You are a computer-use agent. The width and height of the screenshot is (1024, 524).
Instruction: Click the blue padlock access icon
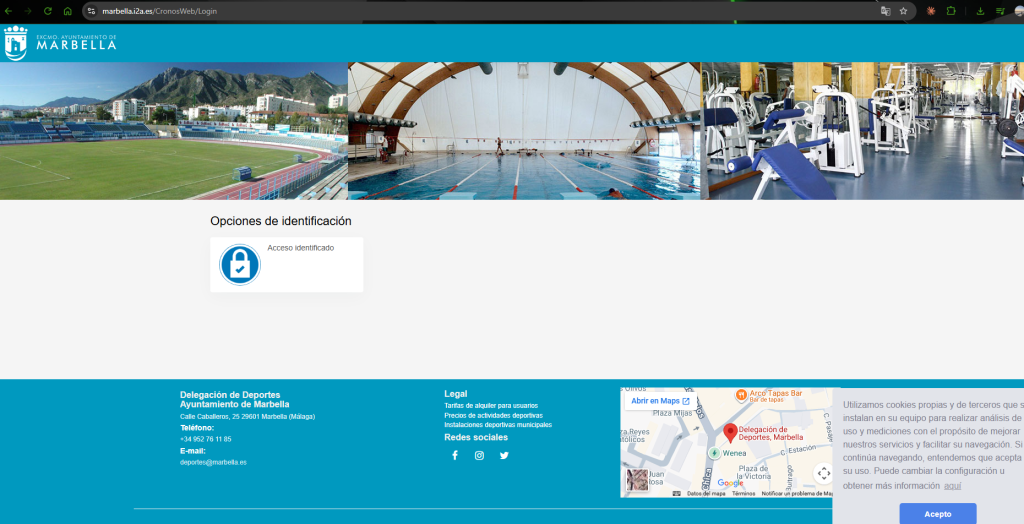pyautogui.click(x=240, y=265)
